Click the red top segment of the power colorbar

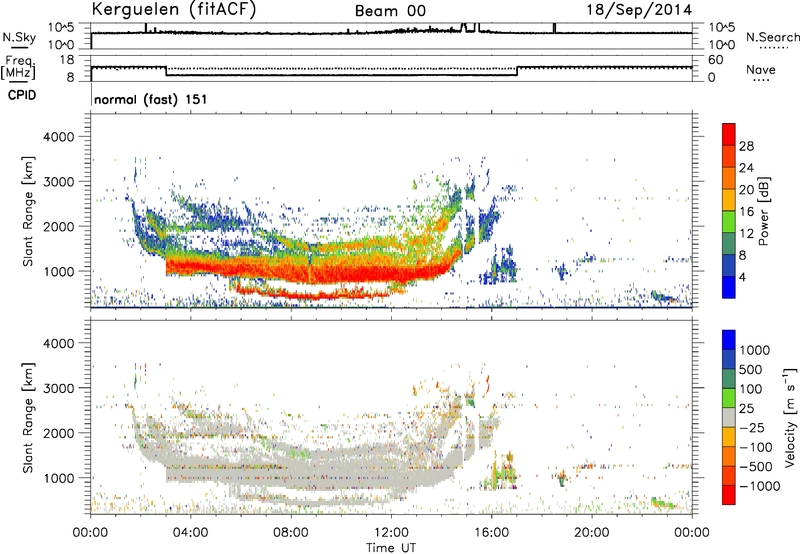point(729,134)
